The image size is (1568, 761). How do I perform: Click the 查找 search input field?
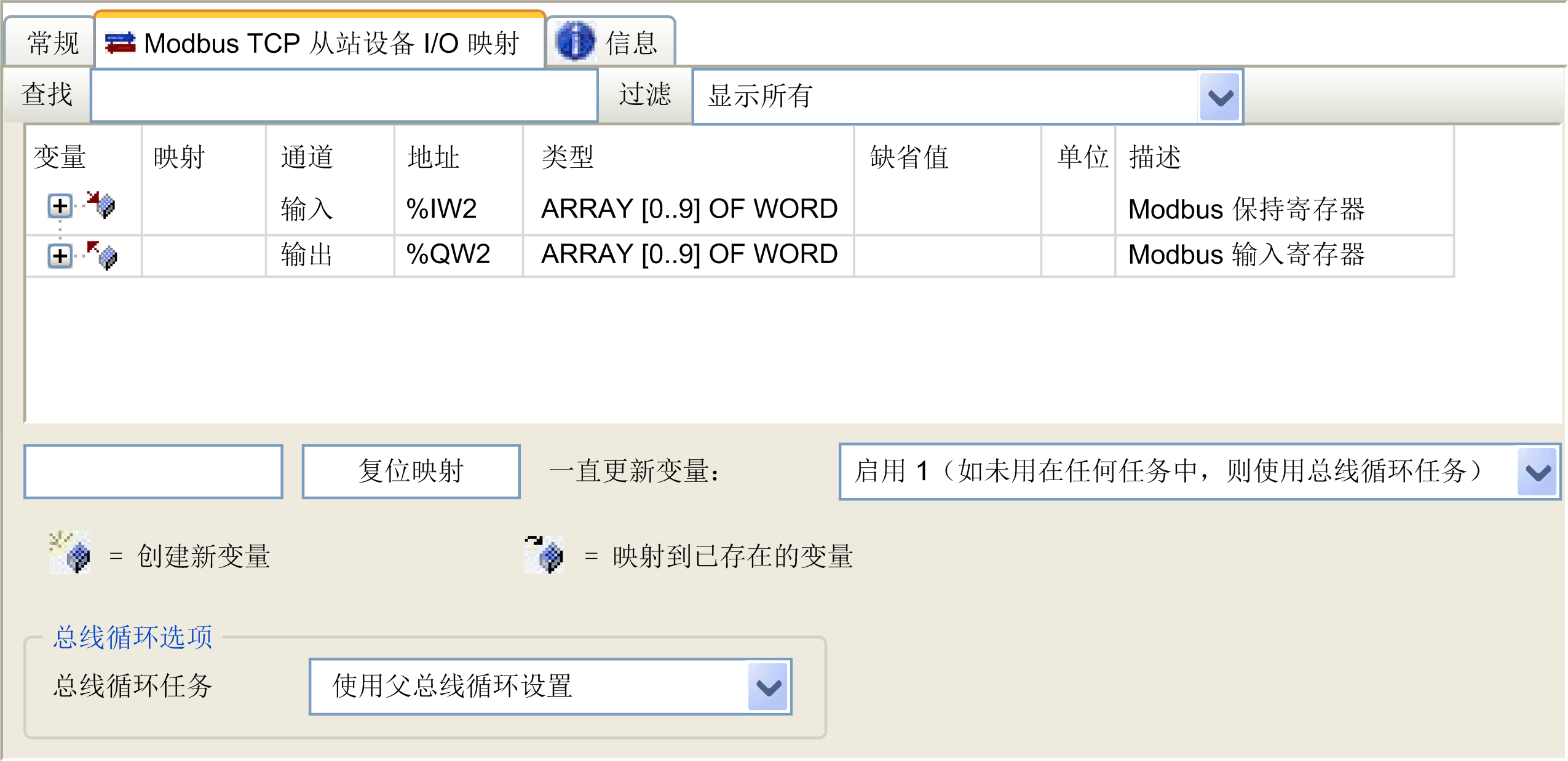coord(344,95)
